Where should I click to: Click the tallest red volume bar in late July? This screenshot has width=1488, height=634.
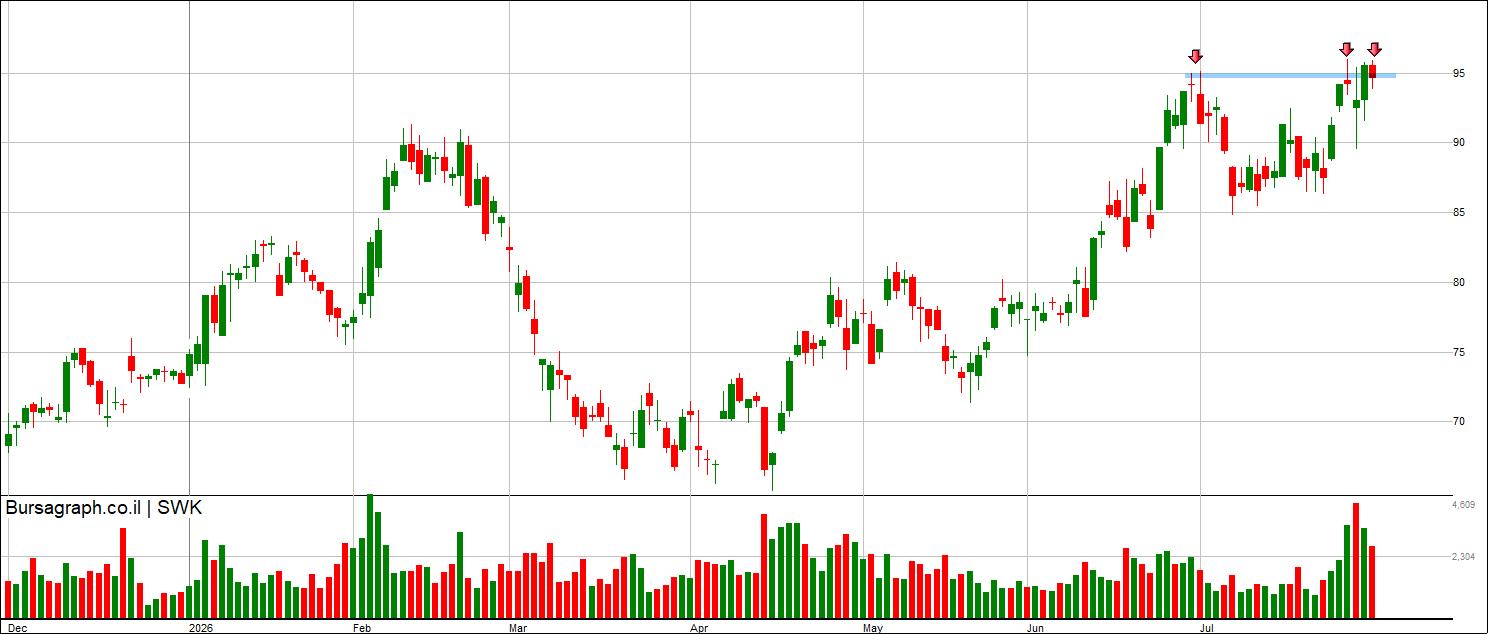click(x=1356, y=560)
